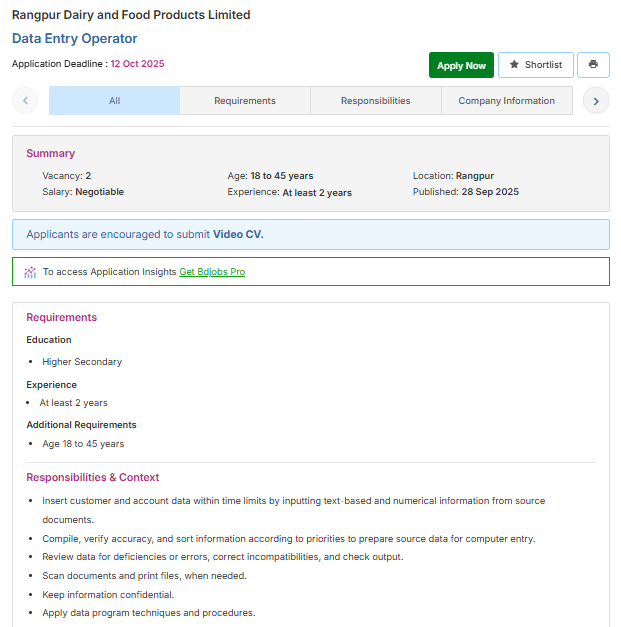Viewport: 621px width, 627px height.
Task: Click the Location Rangpur field in Summary
Action: tap(453, 176)
